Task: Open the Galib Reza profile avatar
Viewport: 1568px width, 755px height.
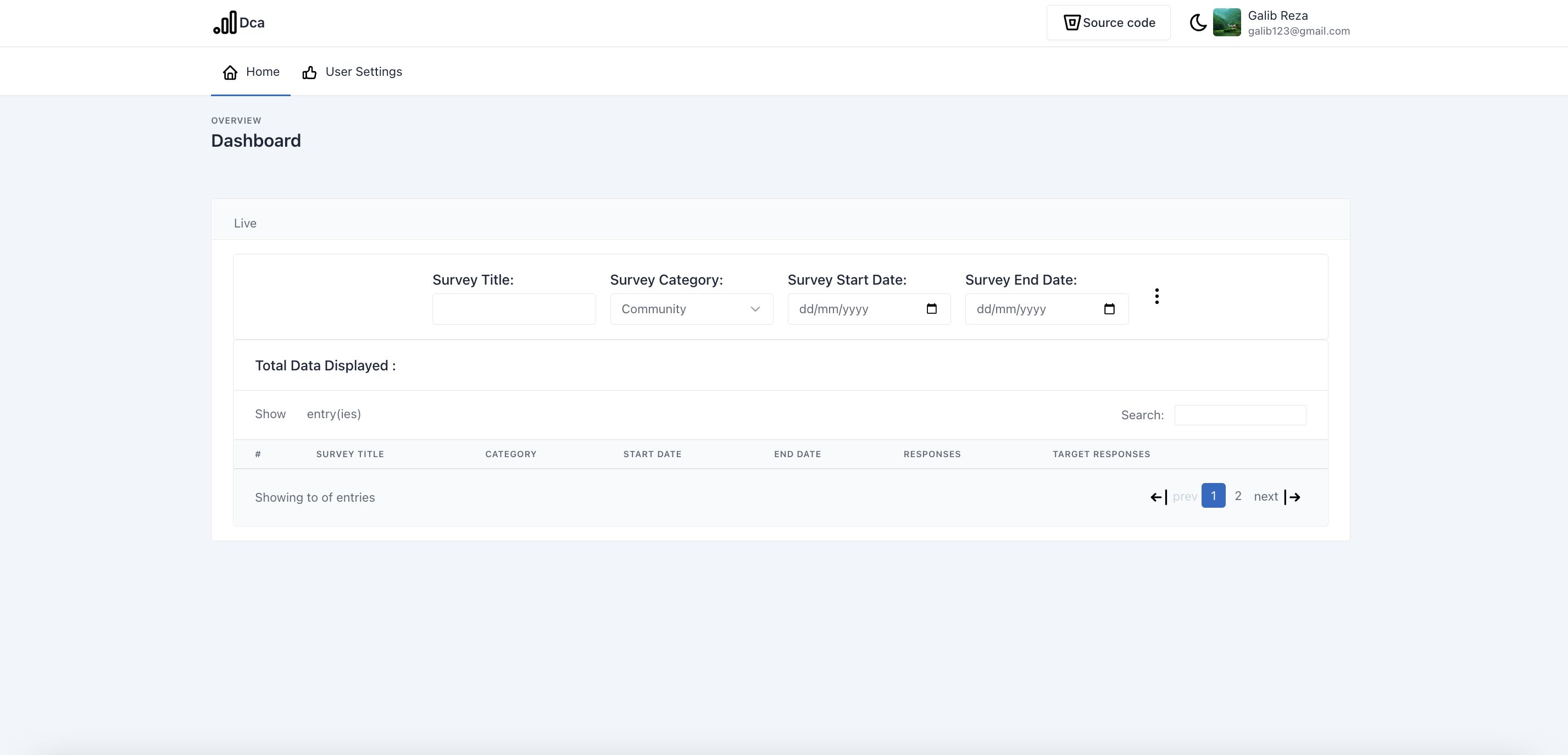Action: (x=1226, y=23)
